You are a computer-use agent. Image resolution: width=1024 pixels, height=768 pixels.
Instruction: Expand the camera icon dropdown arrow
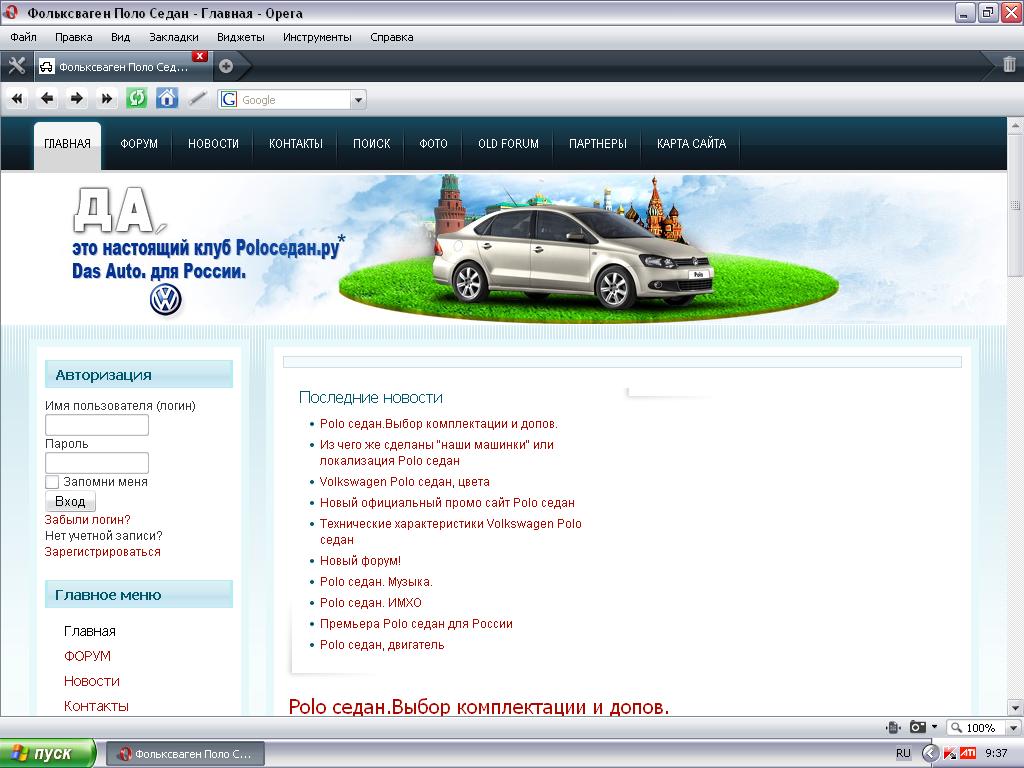tap(934, 727)
